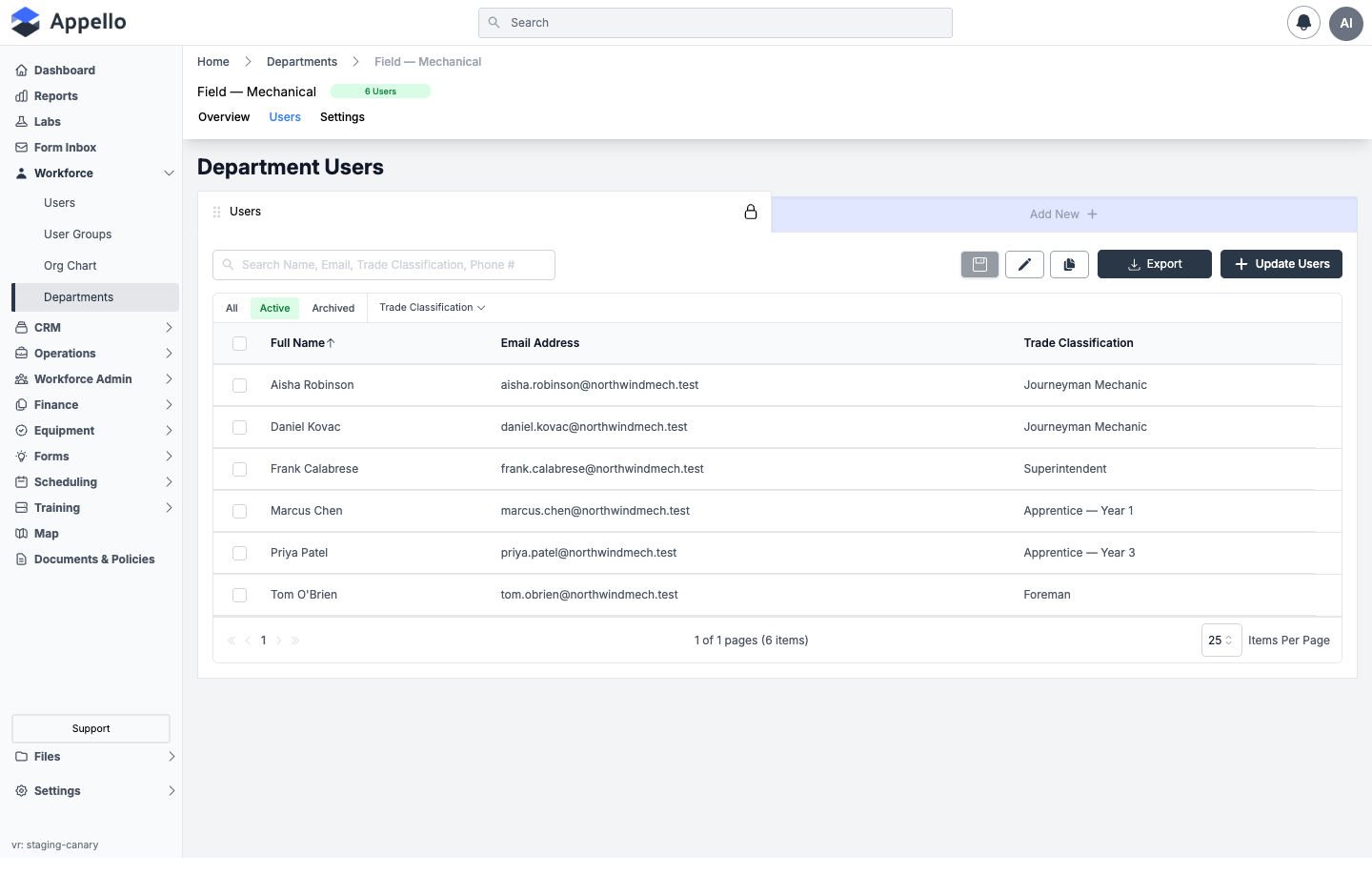Expand the Operations sidebar section

point(169,354)
